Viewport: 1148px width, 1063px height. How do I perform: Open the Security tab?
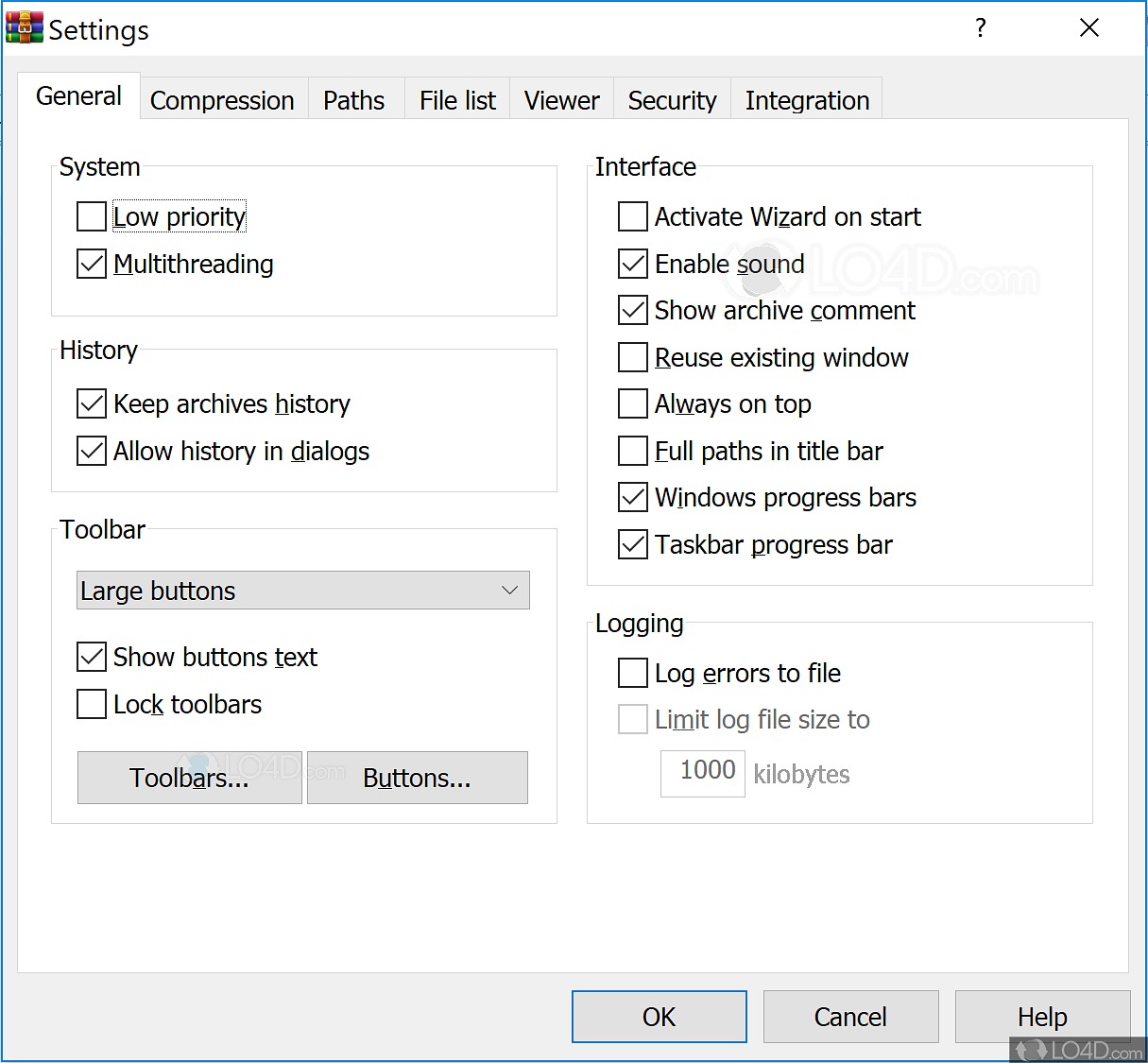click(x=672, y=100)
